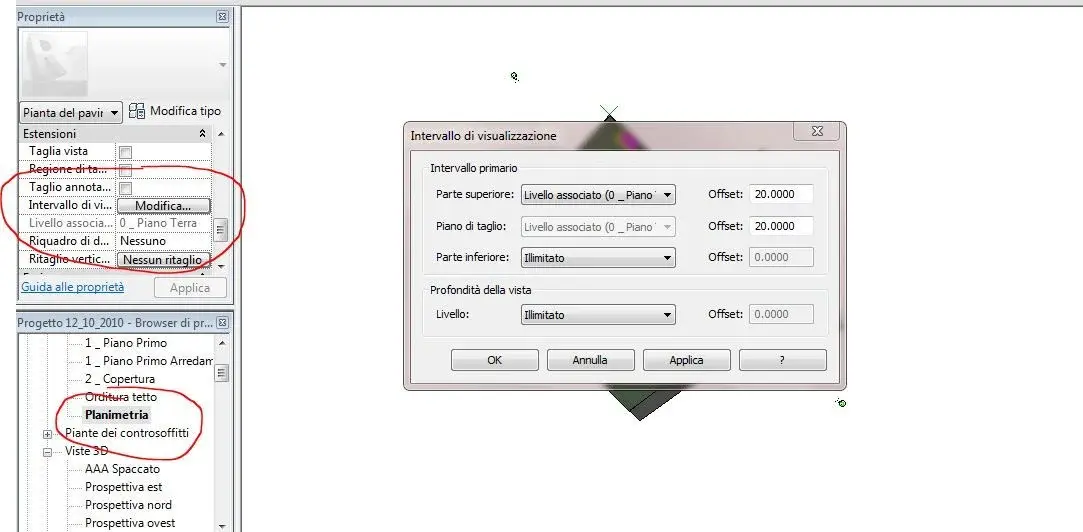Screen dimensions: 1083x532
Task: Click Applica in the visualization dialog
Action: click(x=687, y=360)
